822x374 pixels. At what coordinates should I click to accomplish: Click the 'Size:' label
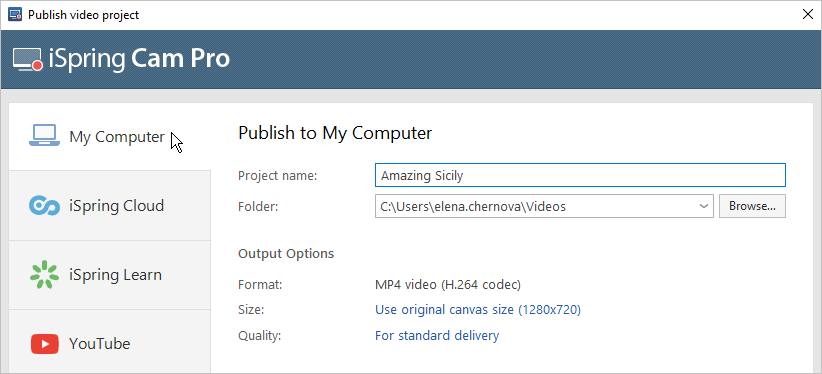point(251,310)
